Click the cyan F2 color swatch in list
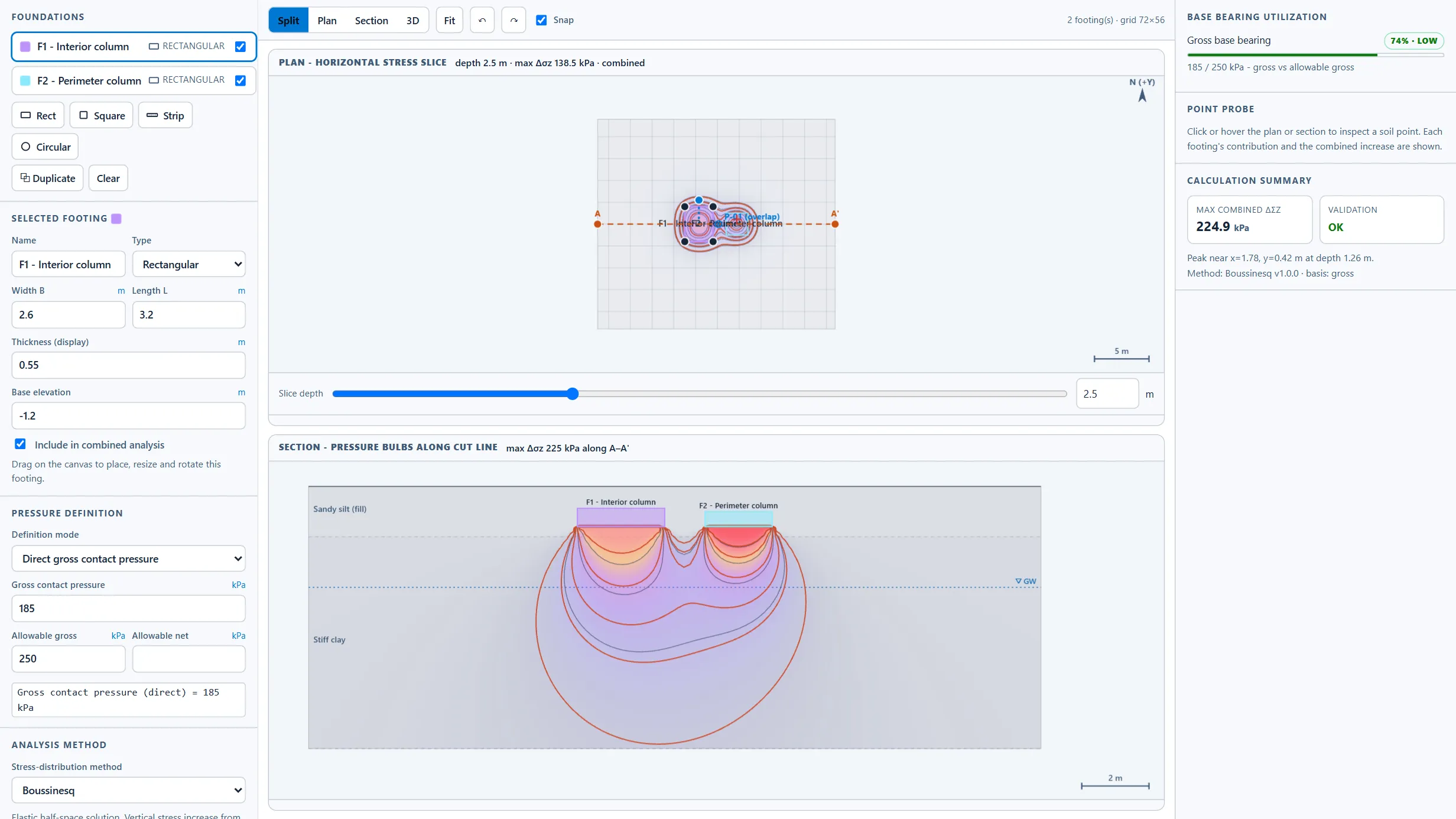The image size is (1456, 819). pos(25,80)
